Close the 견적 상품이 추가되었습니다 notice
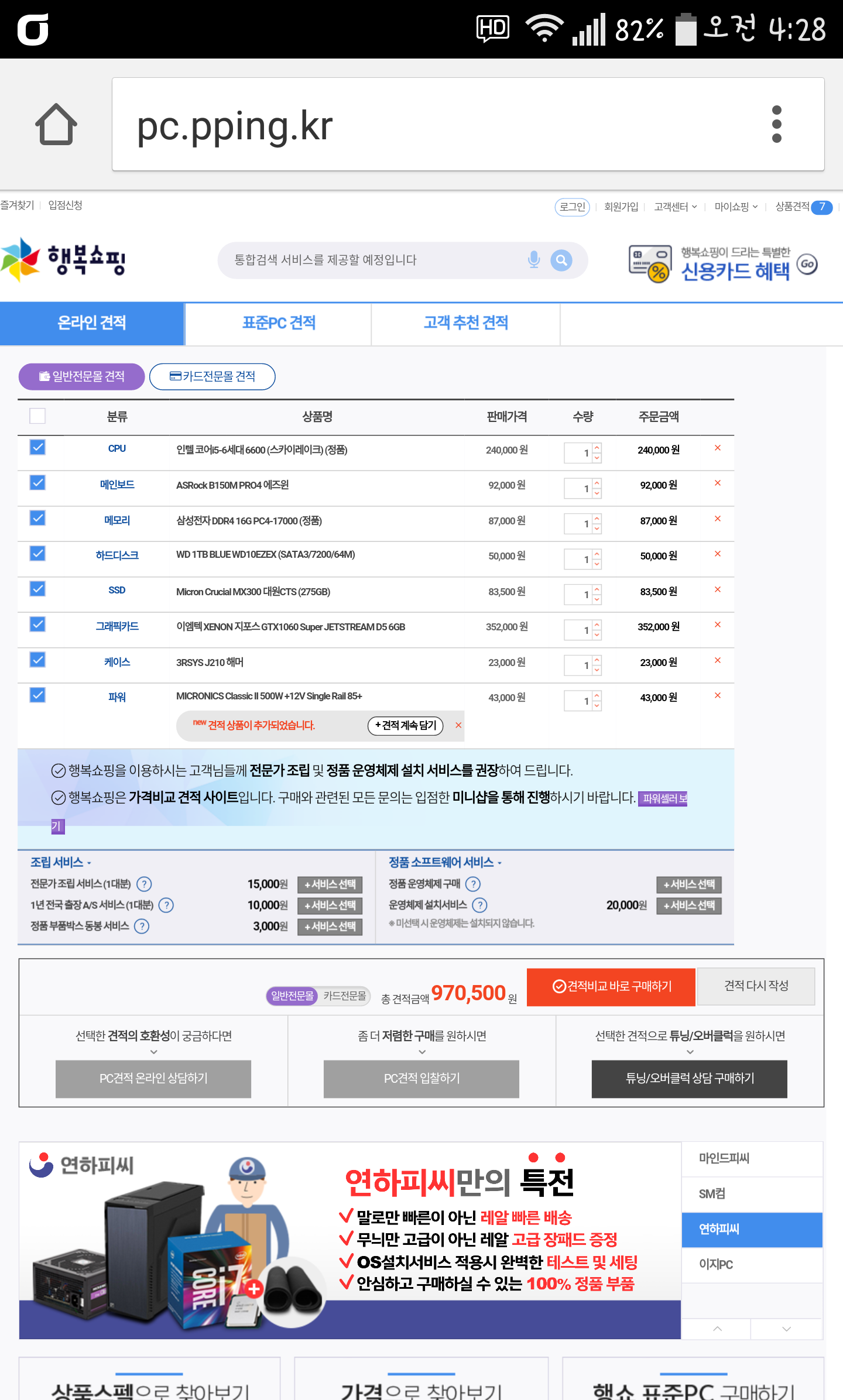This screenshot has height=1400, width=843. click(458, 725)
